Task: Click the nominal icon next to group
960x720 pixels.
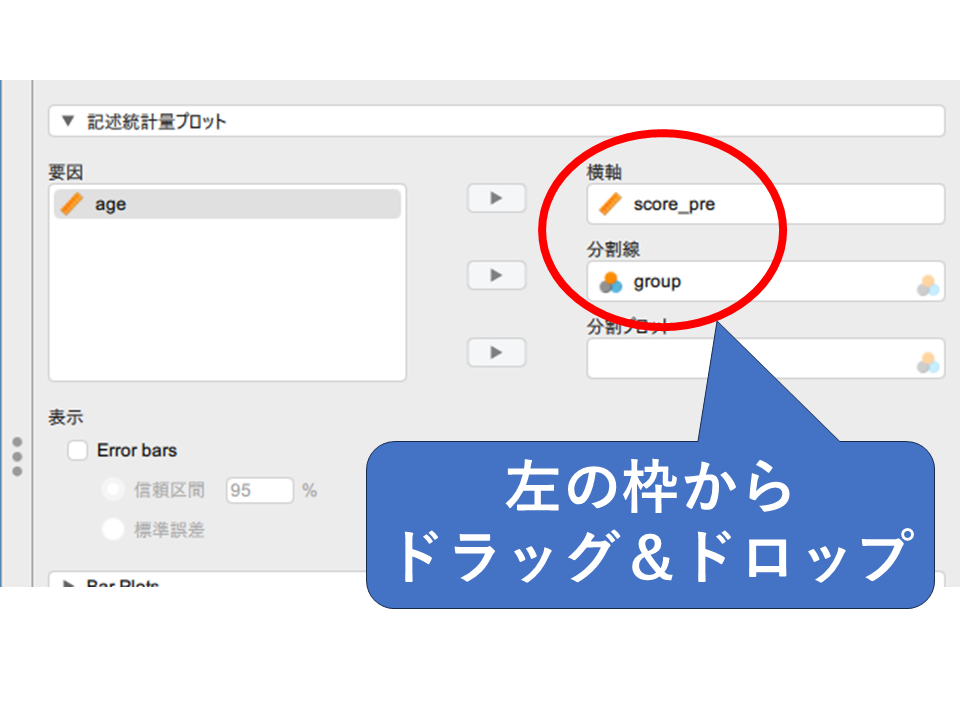Action: coord(610,283)
